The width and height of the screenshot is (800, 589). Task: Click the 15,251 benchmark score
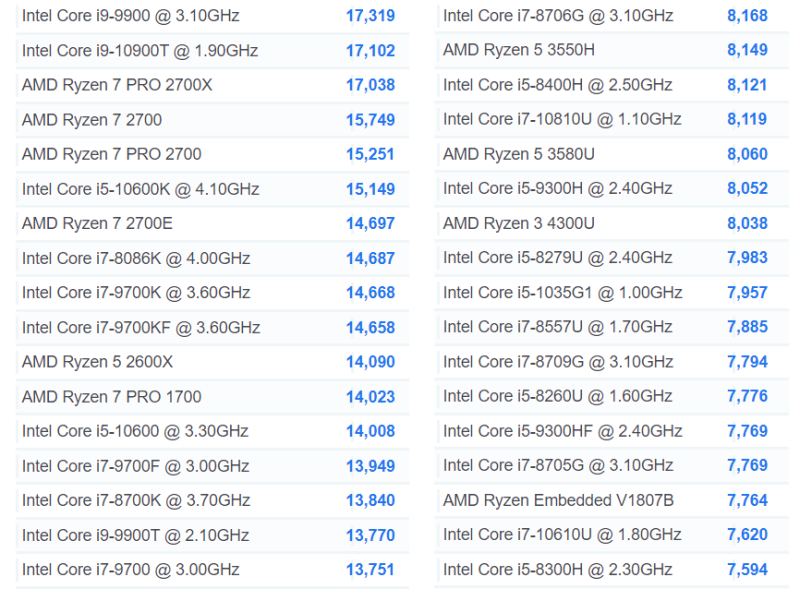click(x=370, y=154)
